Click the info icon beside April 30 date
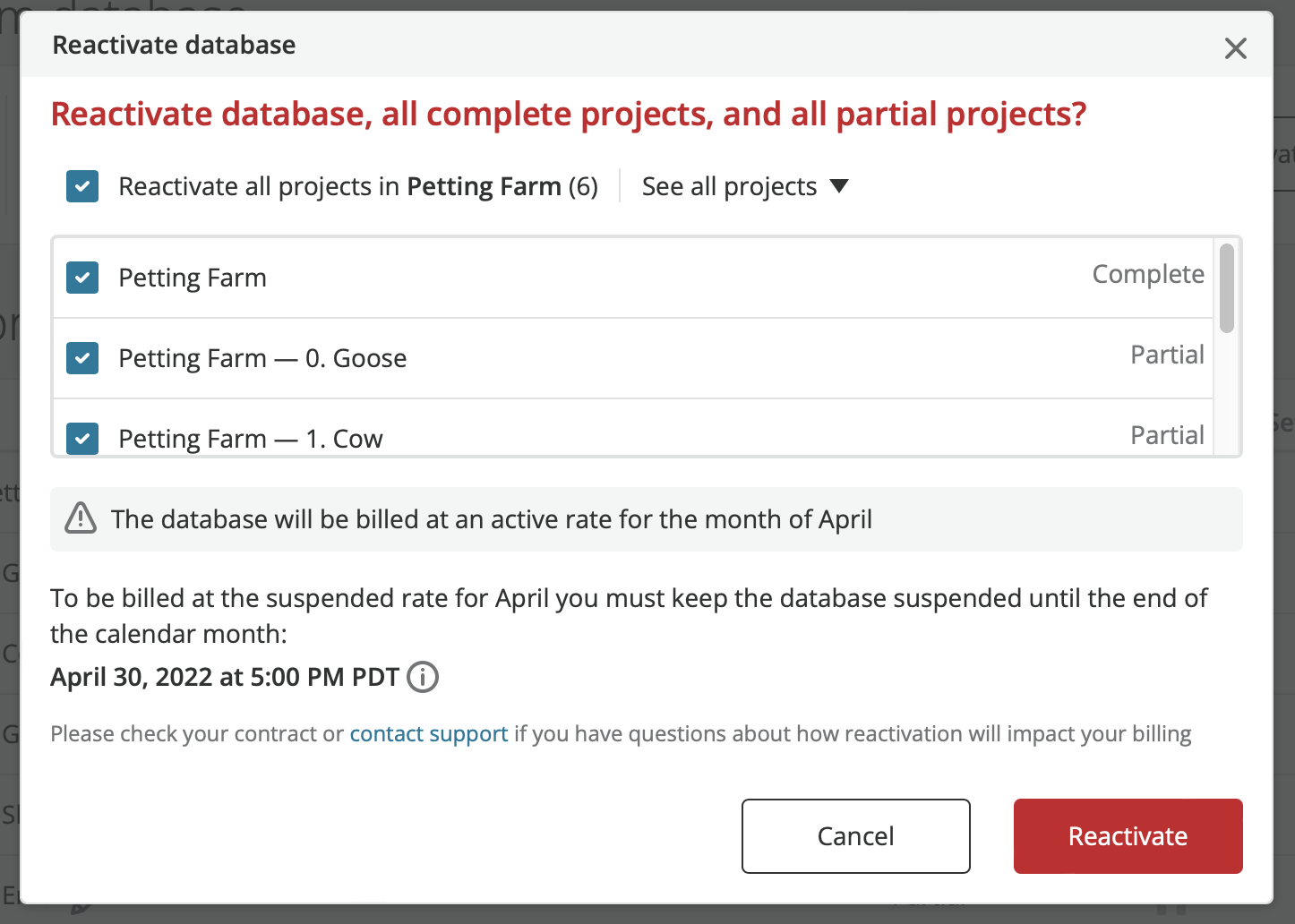This screenshot has width=1295, height=924. pos(423,677)
